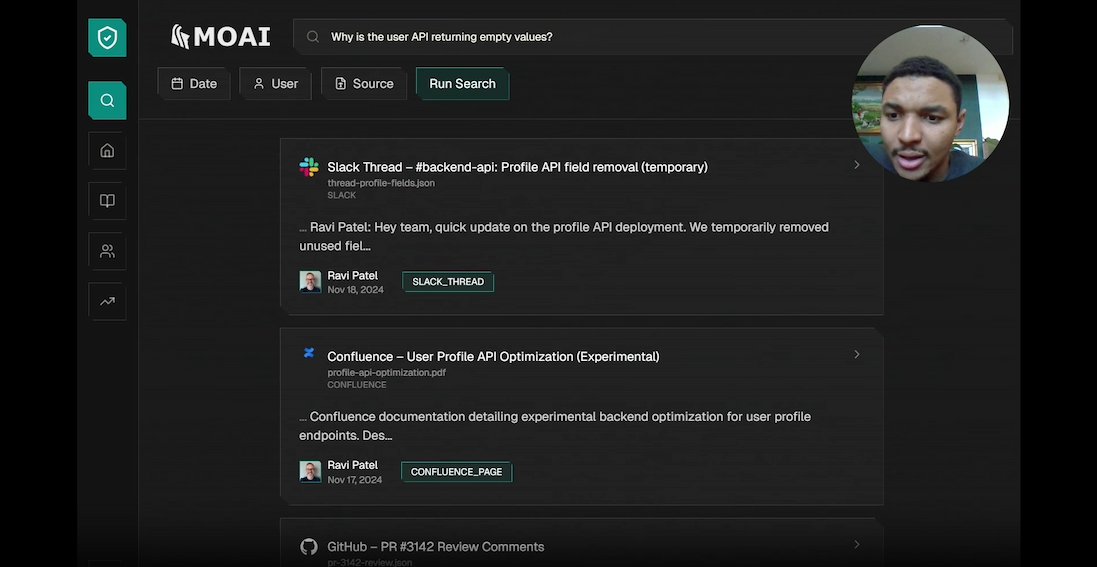1097x567 pixels.
Task: Click the Slack logo icon
Action: 309,167
